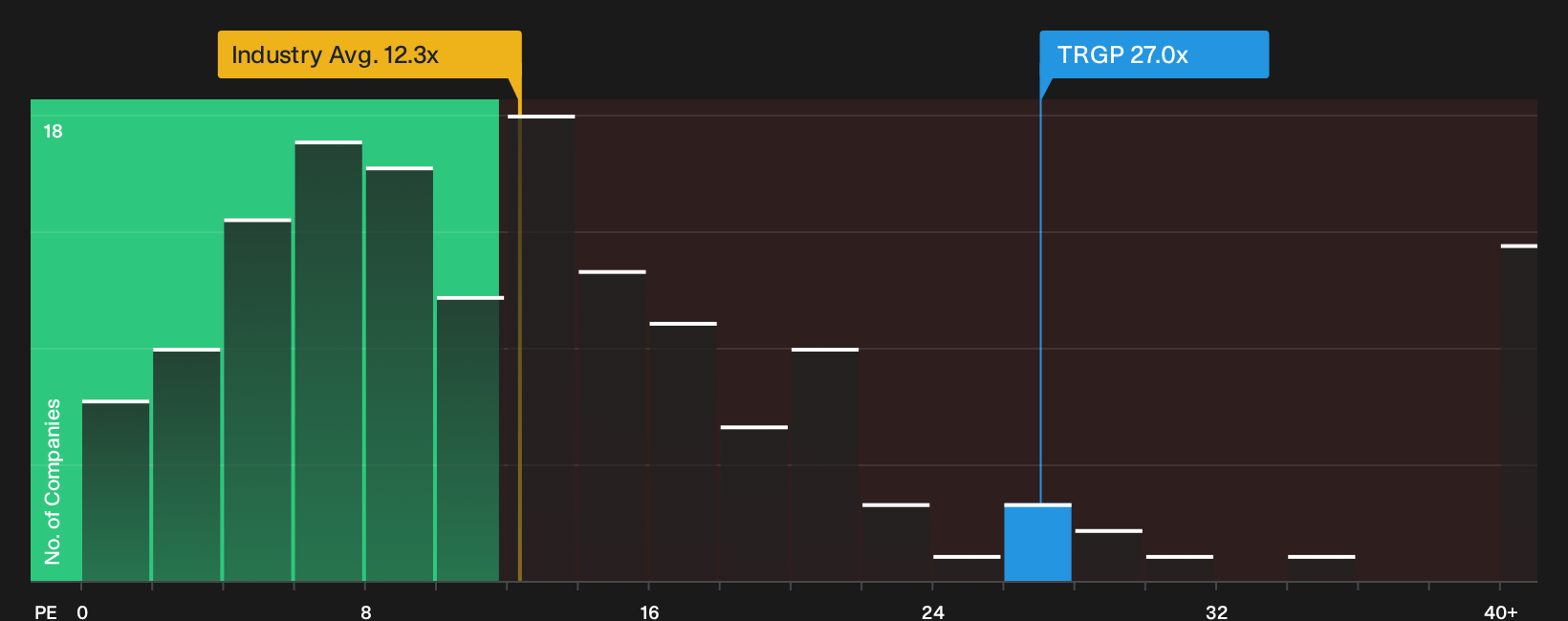Click the 8 tick label on PE axis
This screenshot has width=1568, height=621.
click(x=366, y=612)
